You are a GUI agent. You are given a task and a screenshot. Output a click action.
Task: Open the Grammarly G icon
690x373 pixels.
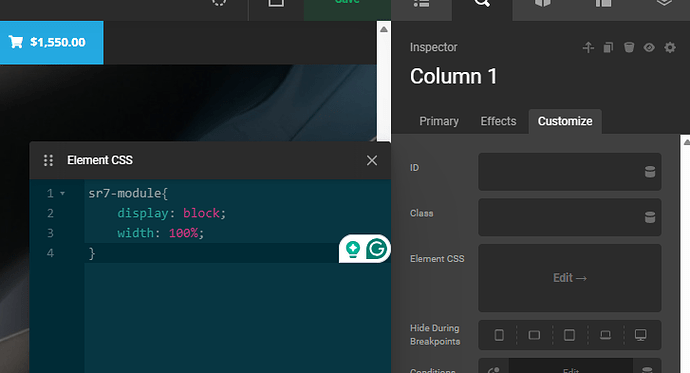click(x=376, y=249)
